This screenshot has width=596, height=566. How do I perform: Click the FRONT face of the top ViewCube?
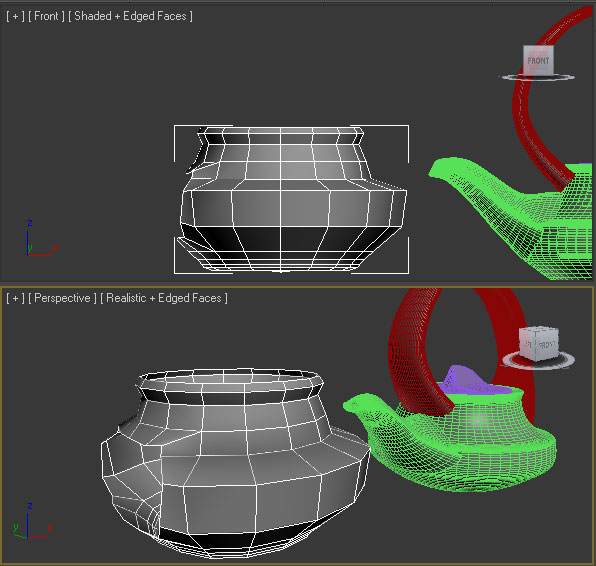[x=538, y=60]
